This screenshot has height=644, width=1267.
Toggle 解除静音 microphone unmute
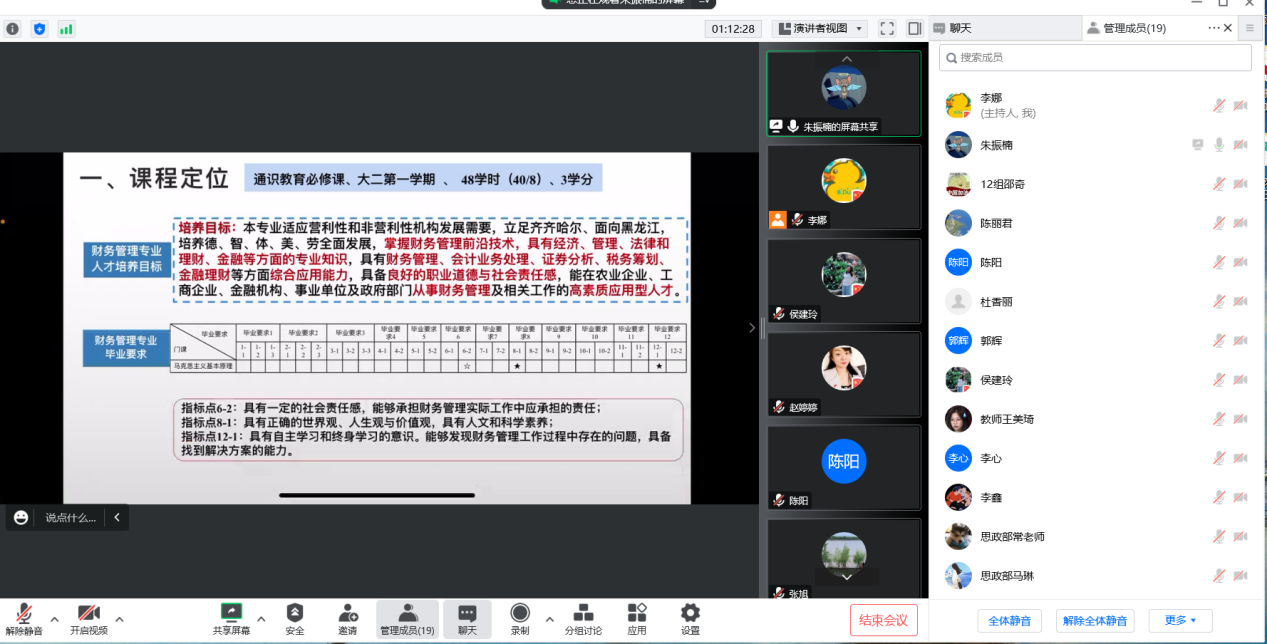click(x=24, y=618)
